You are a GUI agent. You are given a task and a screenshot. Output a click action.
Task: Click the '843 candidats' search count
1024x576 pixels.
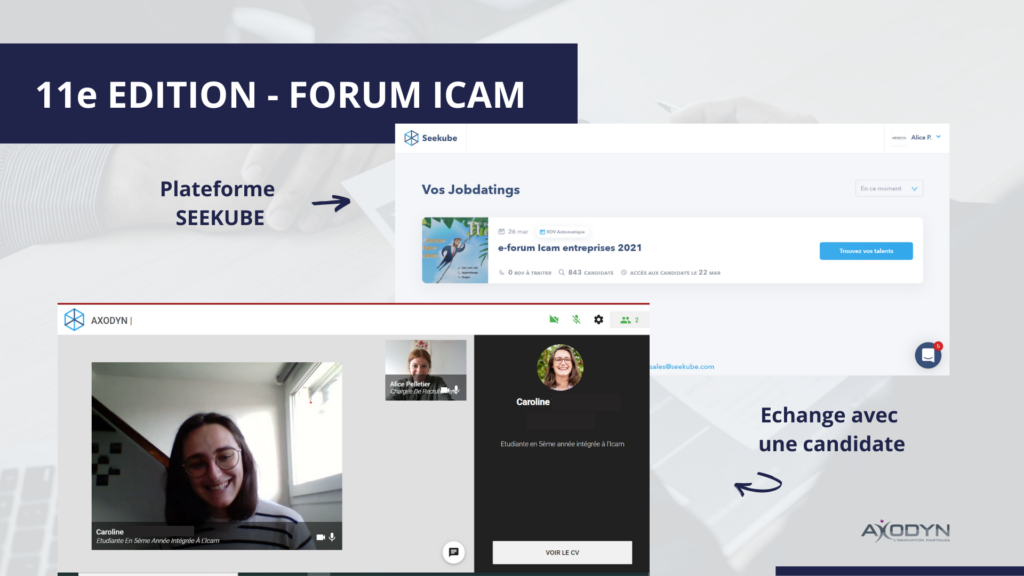pyautogui.click(x=586, y=272)
